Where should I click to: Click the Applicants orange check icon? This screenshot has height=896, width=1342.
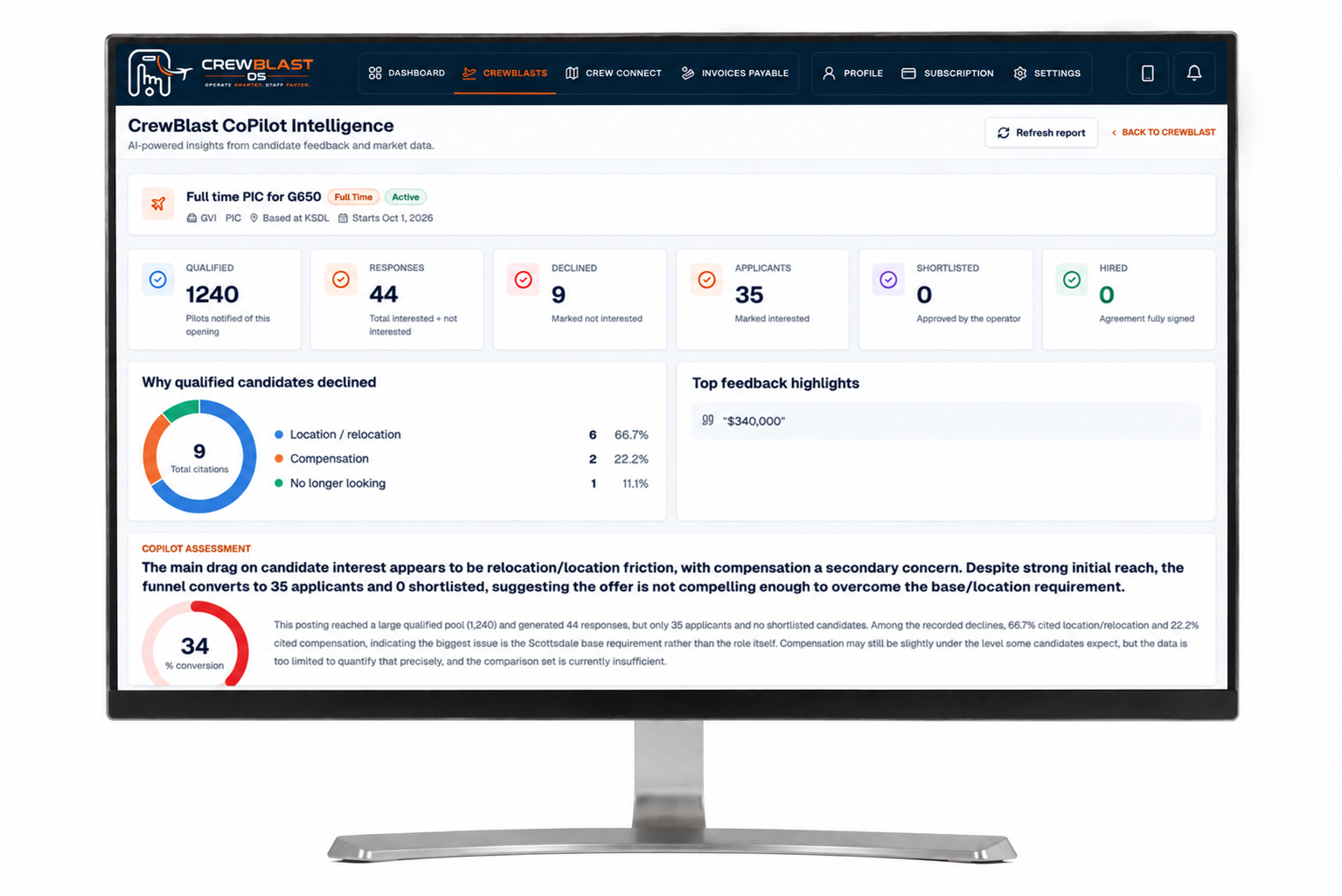point(707,280)
